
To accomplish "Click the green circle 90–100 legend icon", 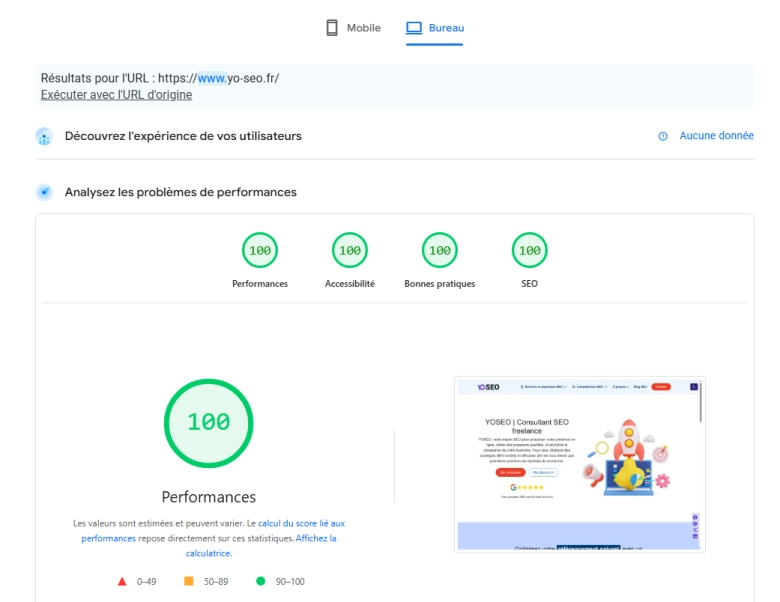I will coord(260,581).
